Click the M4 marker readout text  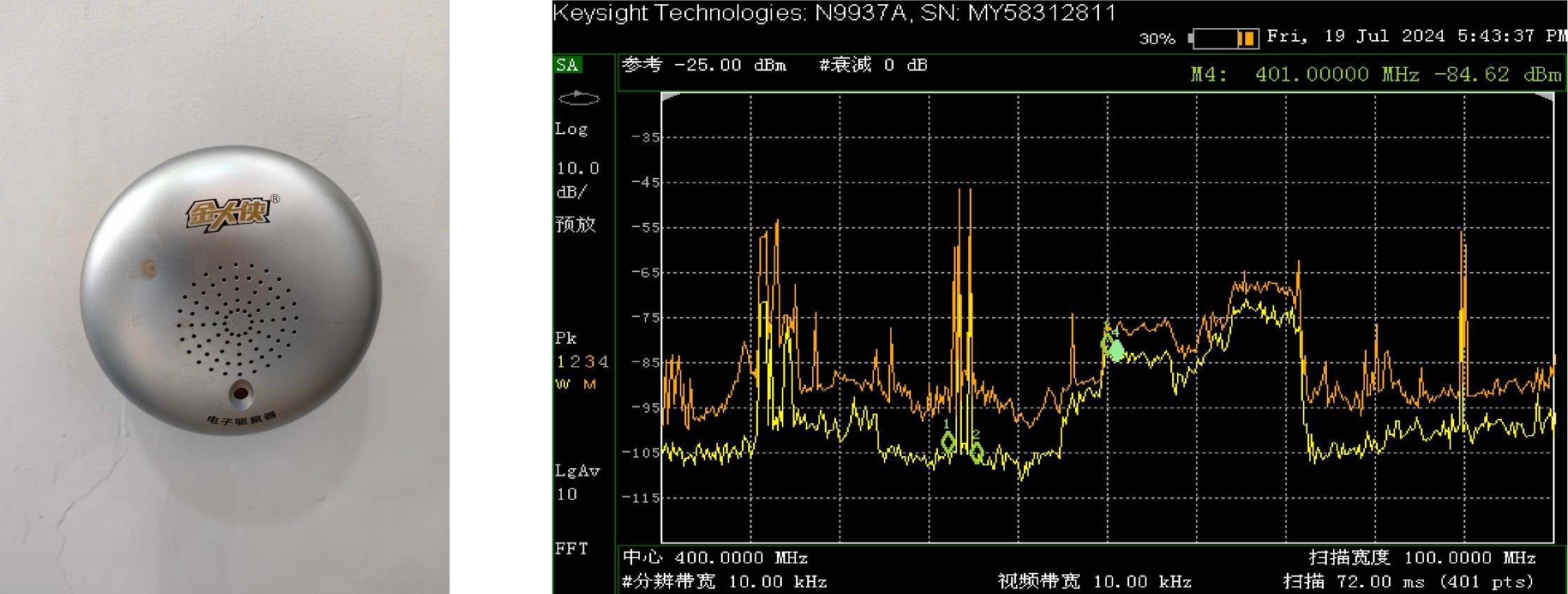click(x=1375, y=75)
